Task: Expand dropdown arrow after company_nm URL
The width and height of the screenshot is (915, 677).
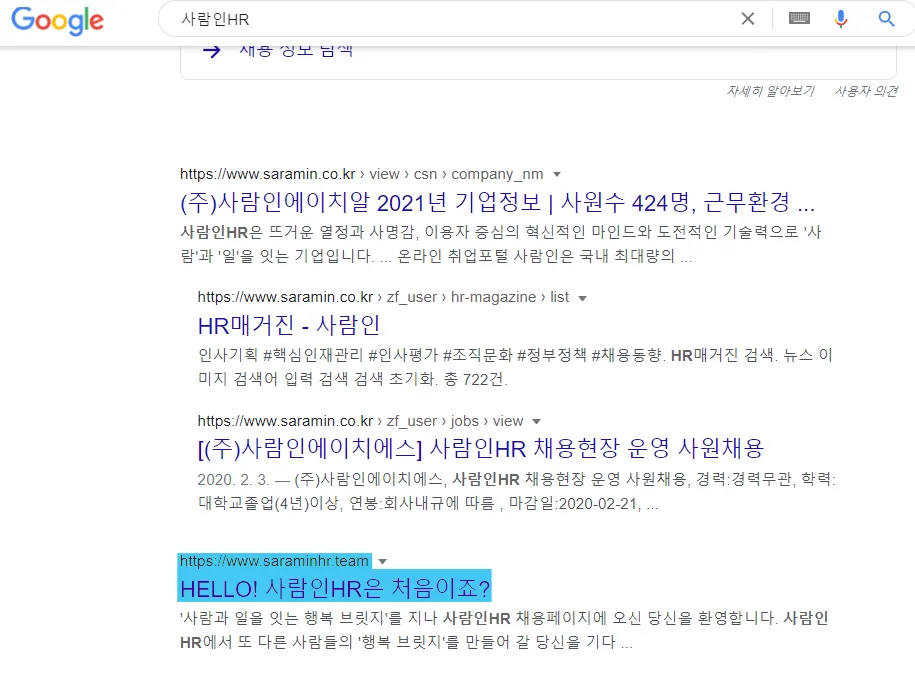Action: coord(557,175)
